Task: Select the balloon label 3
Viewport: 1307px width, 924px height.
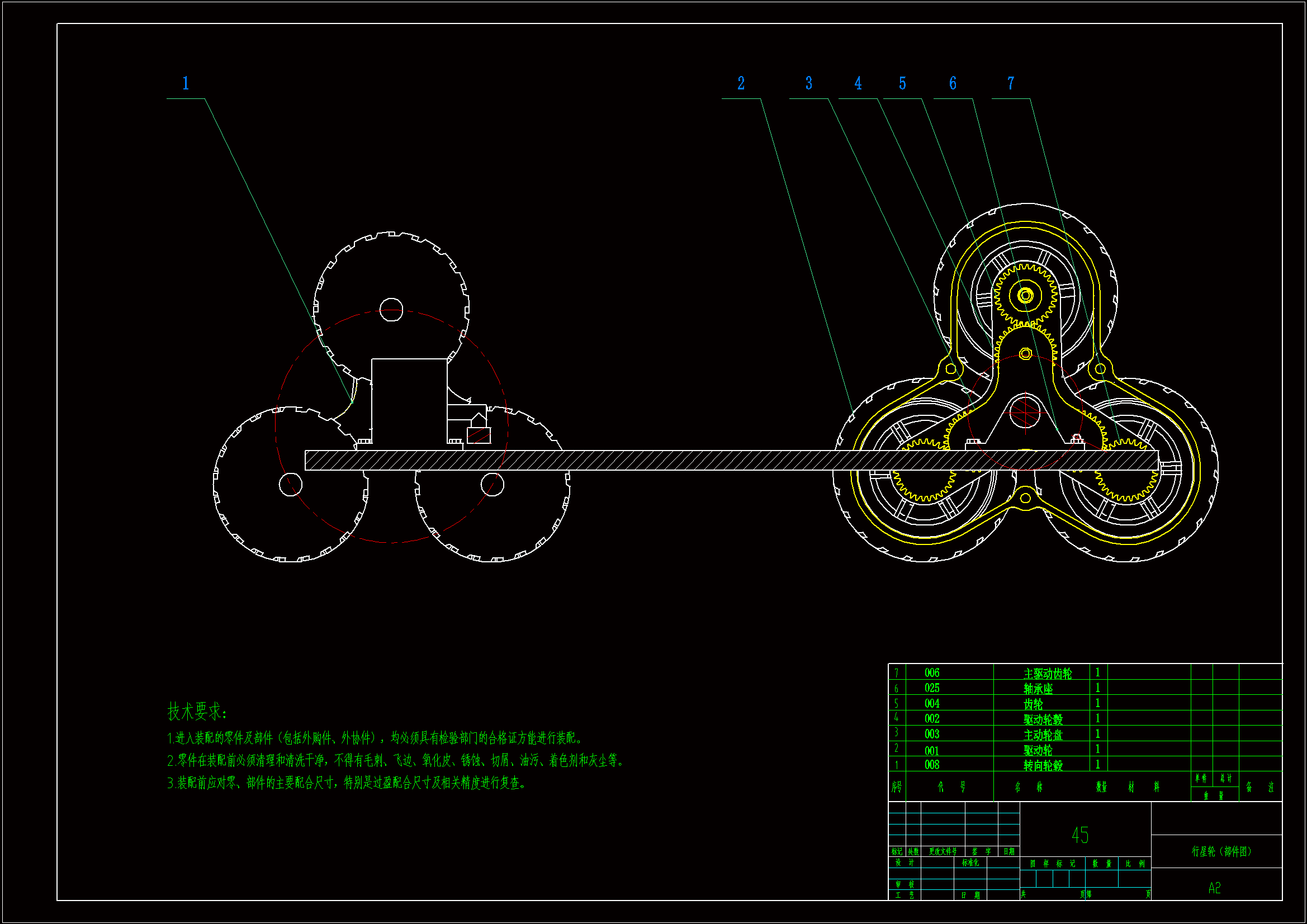Action: (x=808, y=84)
